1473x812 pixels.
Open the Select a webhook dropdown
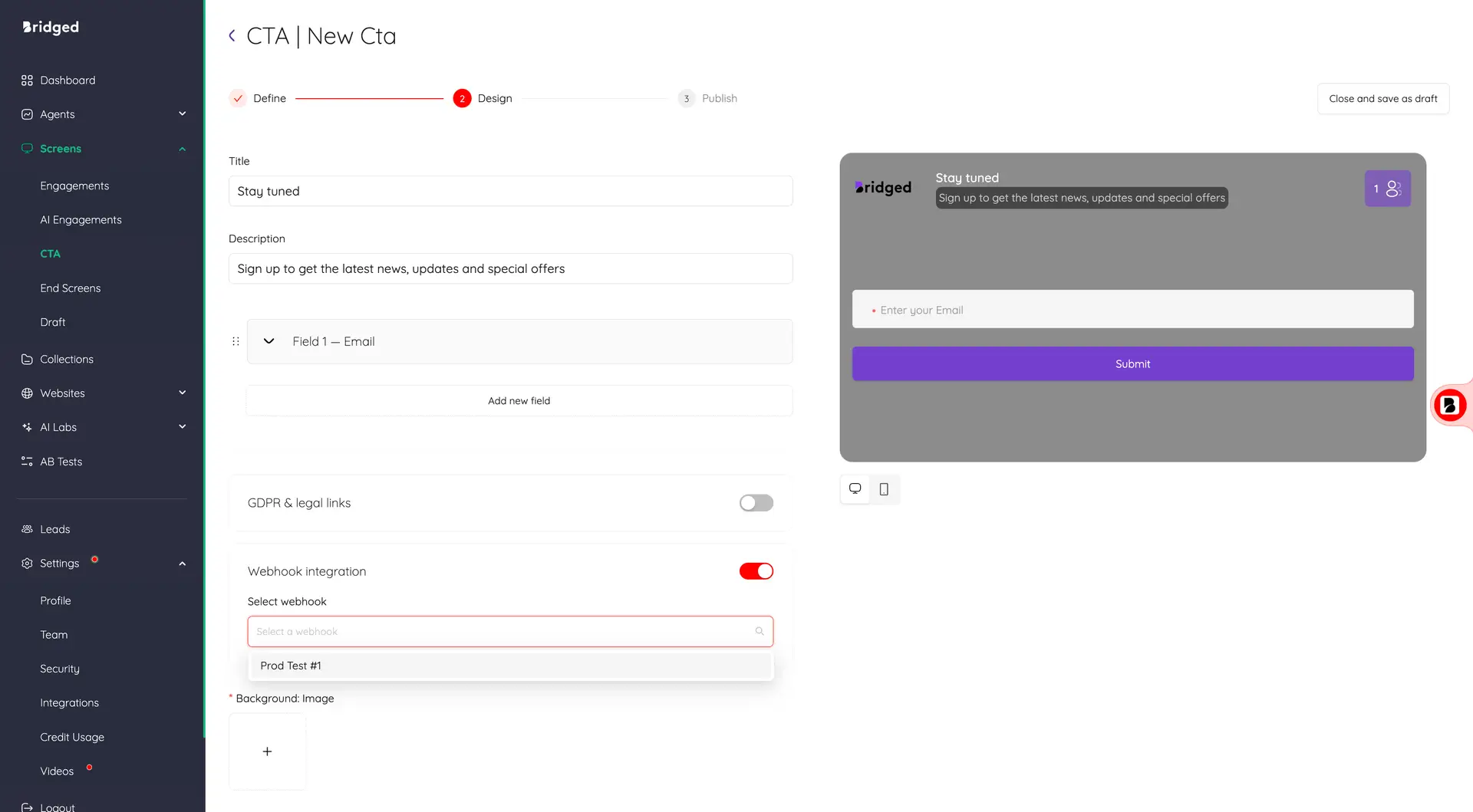coord(510,631)
